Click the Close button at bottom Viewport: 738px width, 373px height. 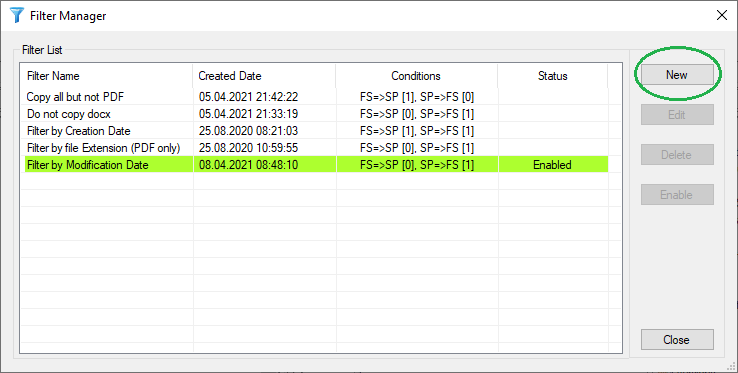pyautogui.click(x=677, y=340)
